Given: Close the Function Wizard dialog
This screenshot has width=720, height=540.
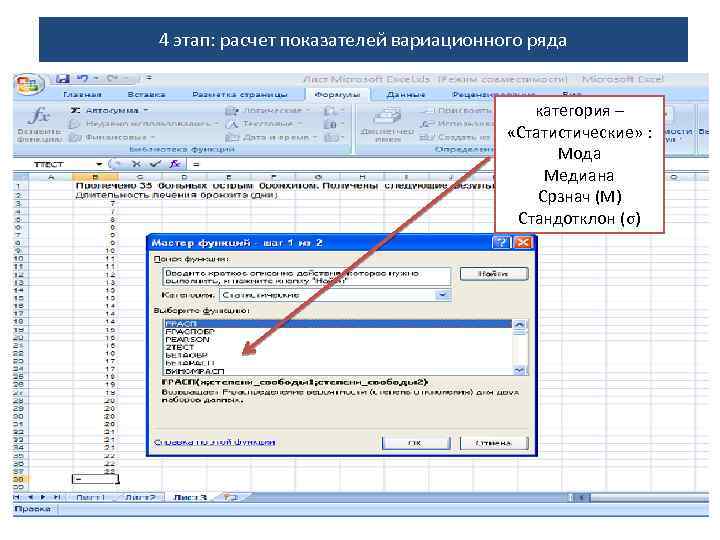Looking at the screenshot, I should point(523,242).
